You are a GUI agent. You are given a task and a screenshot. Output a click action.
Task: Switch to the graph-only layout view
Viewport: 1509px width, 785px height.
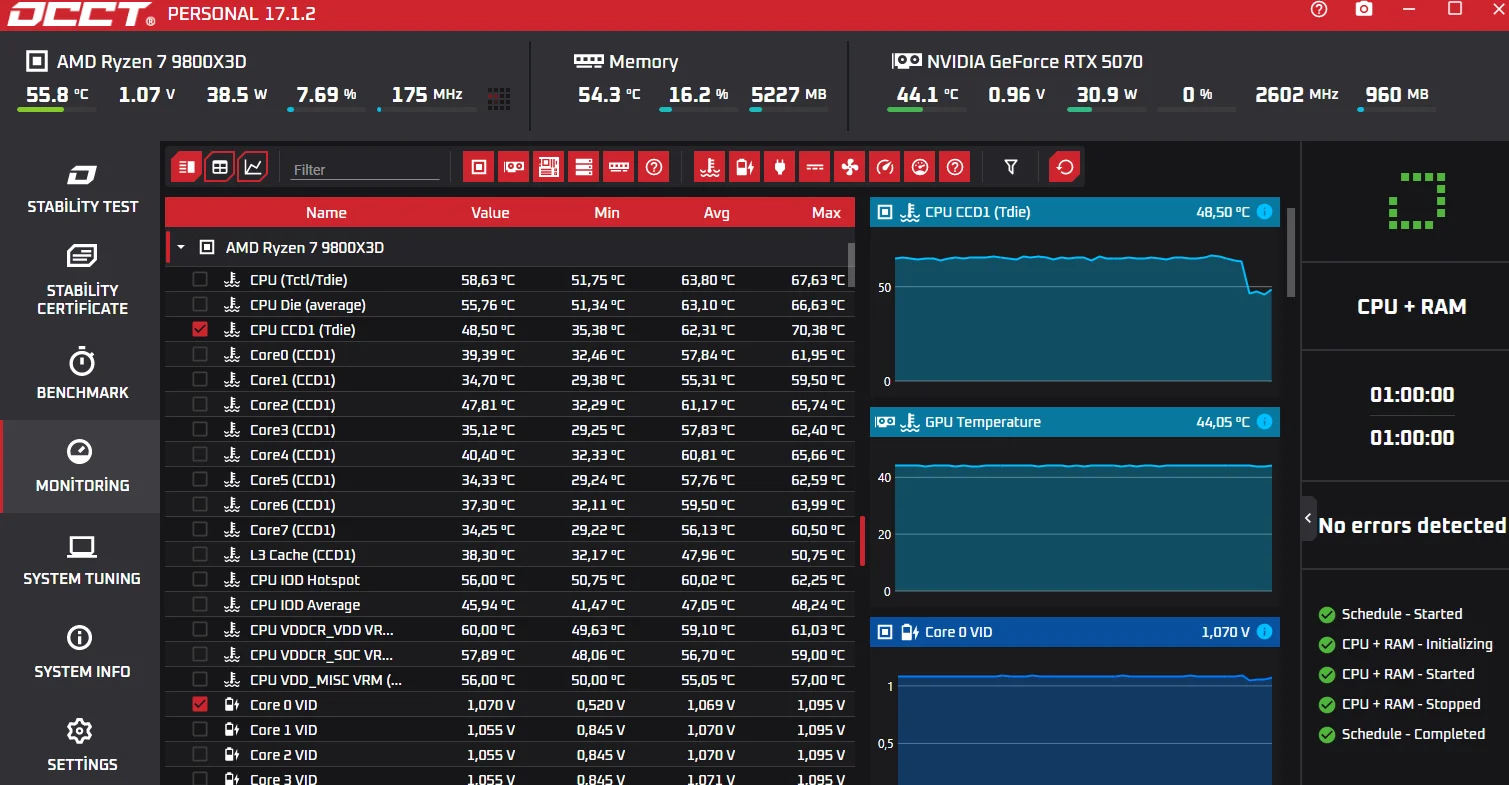[254, 167]
